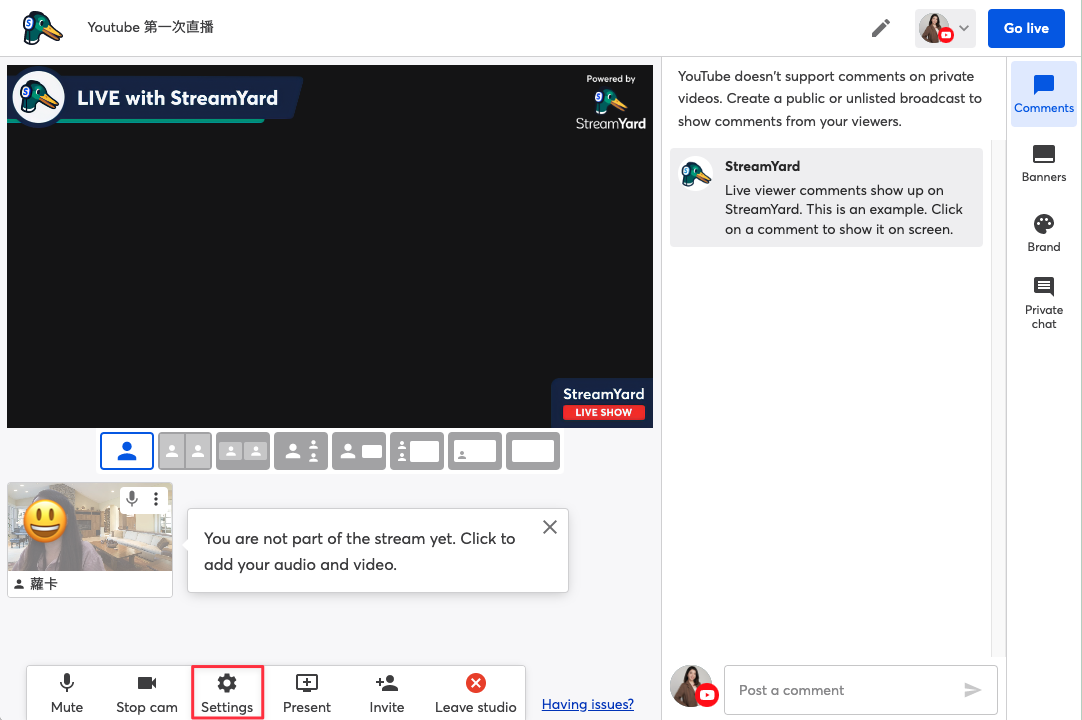Click Leave studio
The image size is (1082, 720).
[x=475, y=693]
